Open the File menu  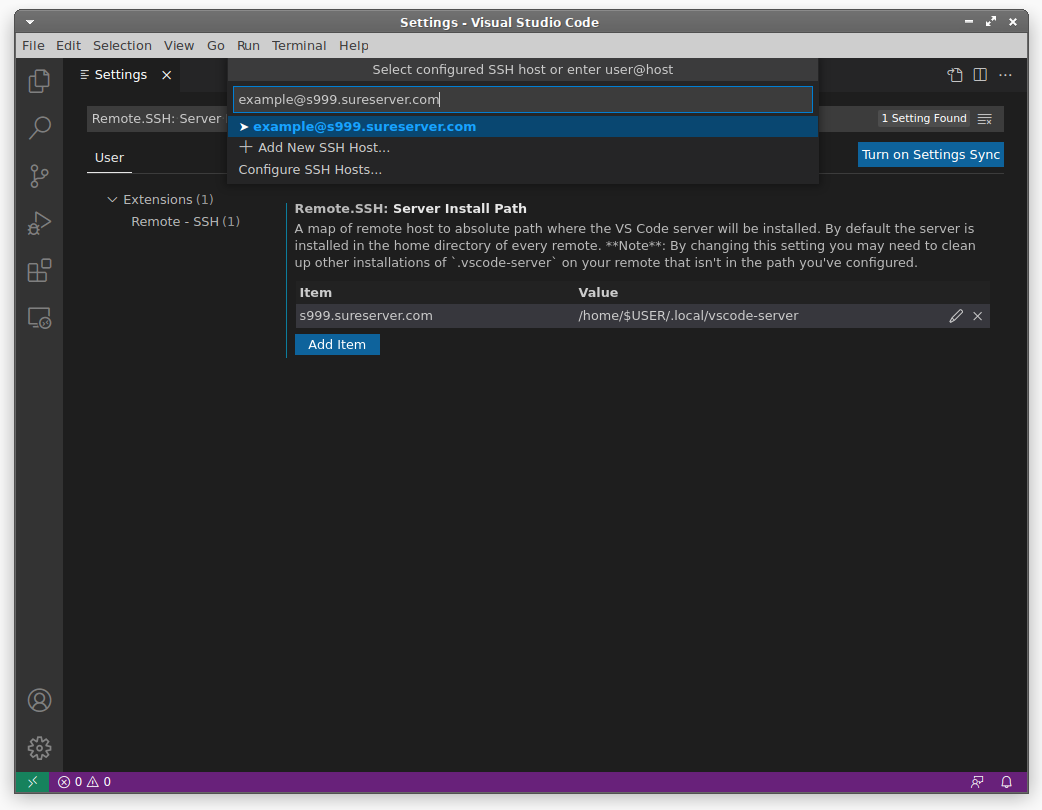(x=33, y=46)
